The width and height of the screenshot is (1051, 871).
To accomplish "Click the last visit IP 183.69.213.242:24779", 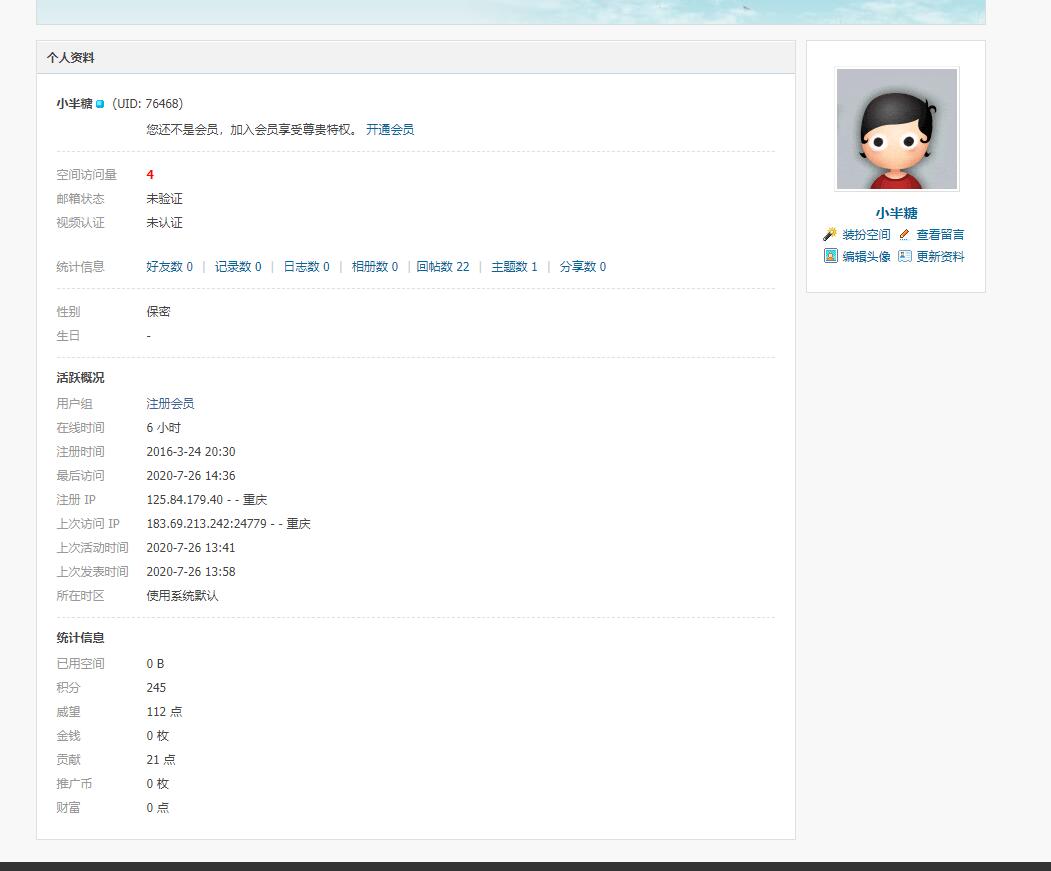I will click(206, 524).
